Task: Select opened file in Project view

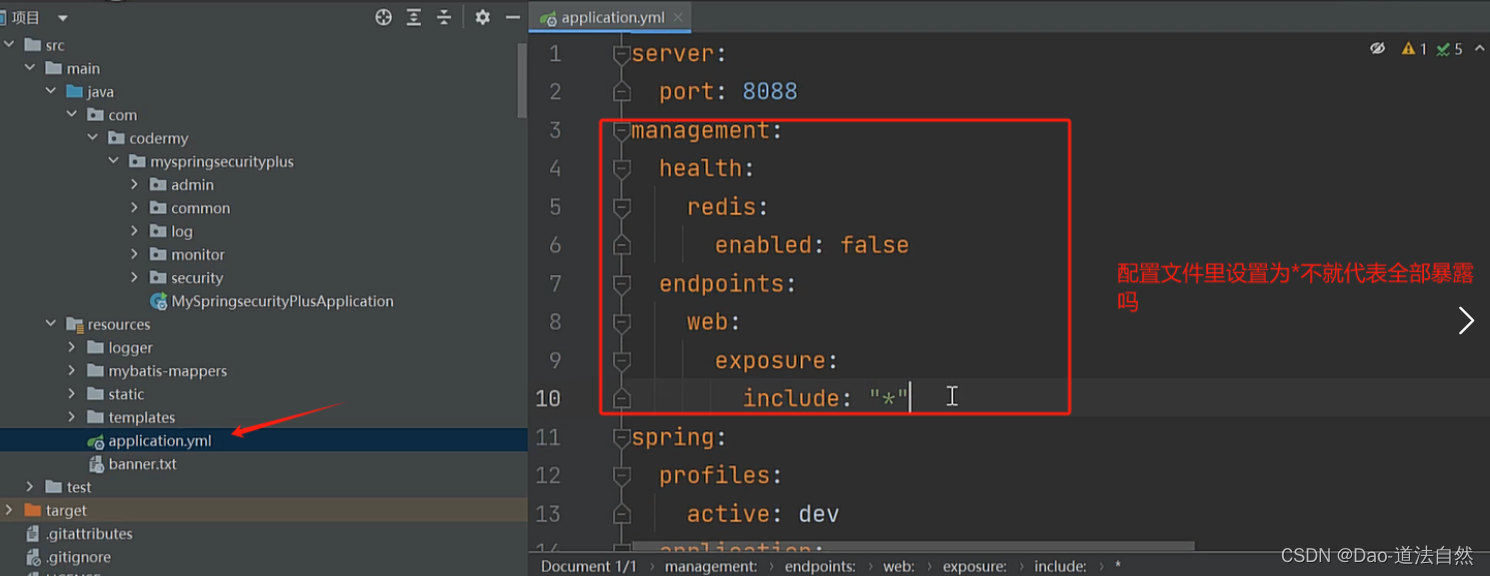Action: click(383, 16)
